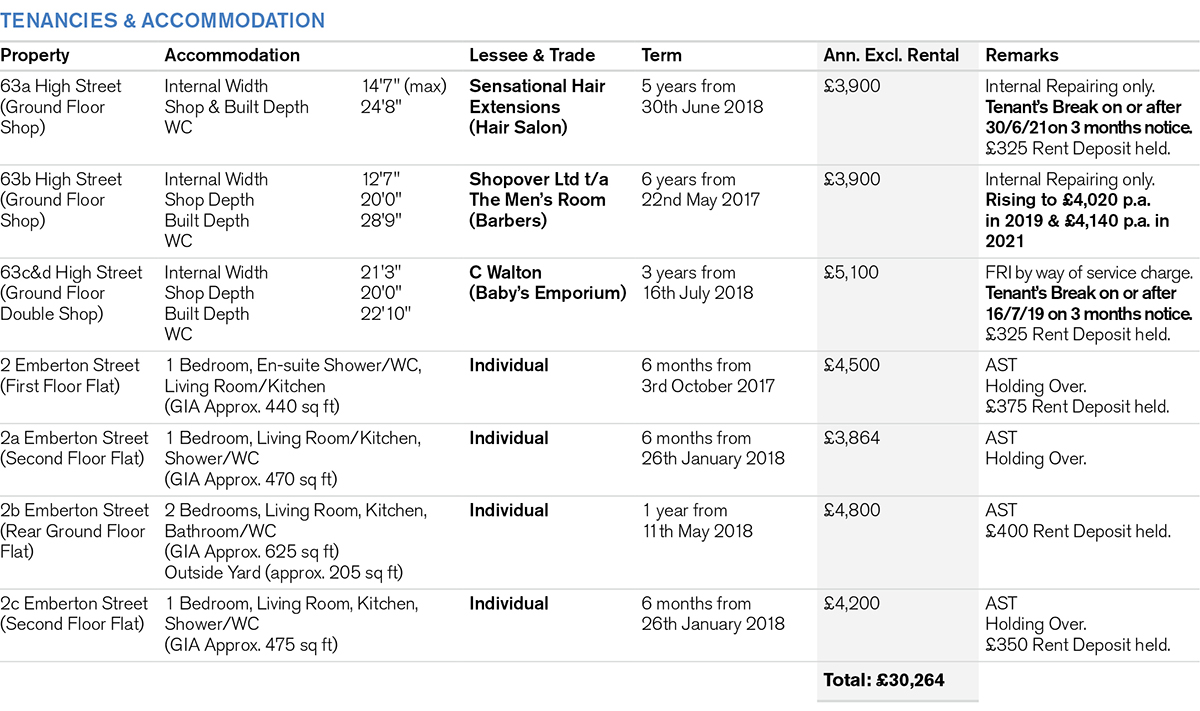Click the C Walton Baby's Emporium lessee
The width and height of the screenshot is (1200, 711).
pos(547,283)
